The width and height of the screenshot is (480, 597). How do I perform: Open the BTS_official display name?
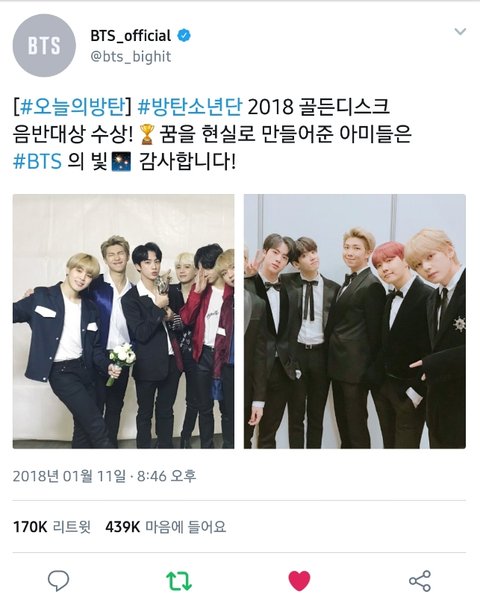131,36
